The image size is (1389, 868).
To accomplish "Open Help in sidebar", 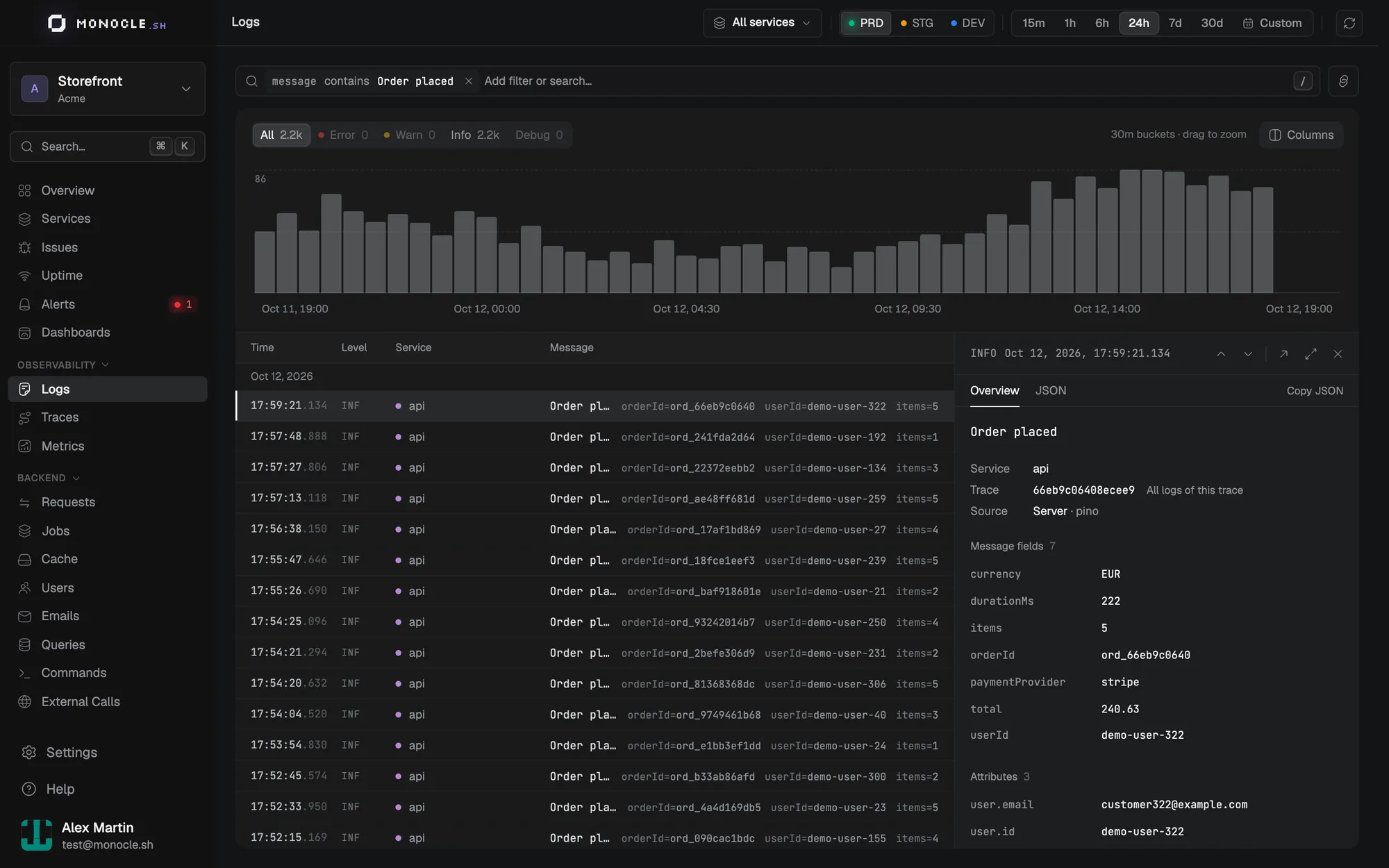I will click(x=108, y=789).
